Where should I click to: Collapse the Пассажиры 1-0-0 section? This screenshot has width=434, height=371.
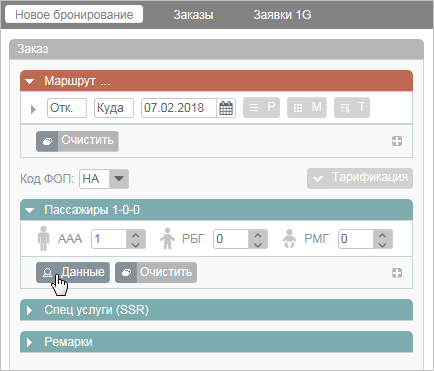pyautogui.click(x=30, y=210)
